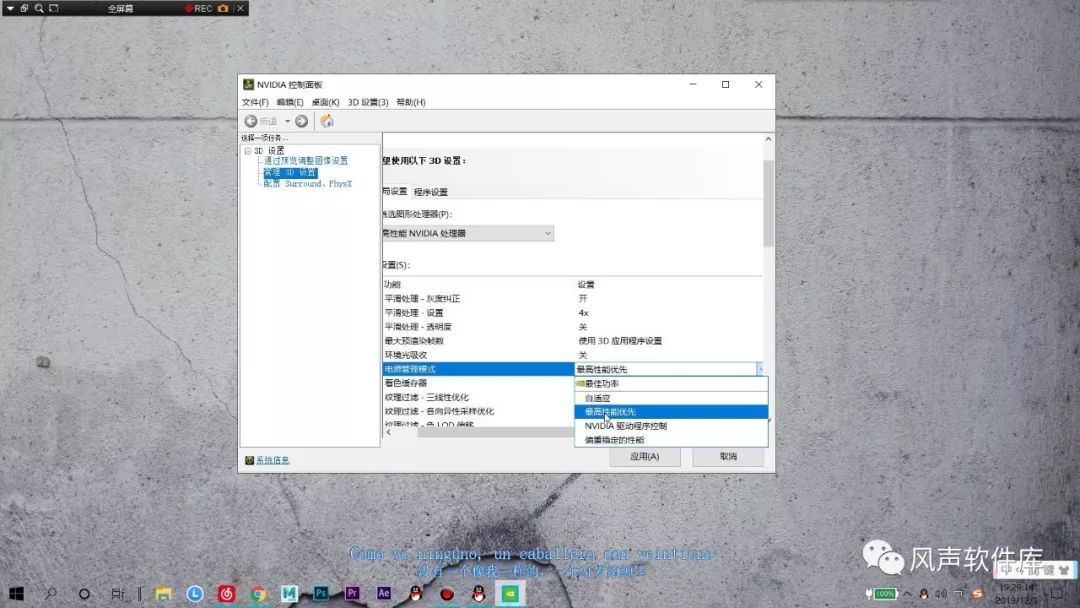This screenshot has width=1080, height=608.
Task: Click the NVIDIA logo in the window title bar
Action: (247, 84)
